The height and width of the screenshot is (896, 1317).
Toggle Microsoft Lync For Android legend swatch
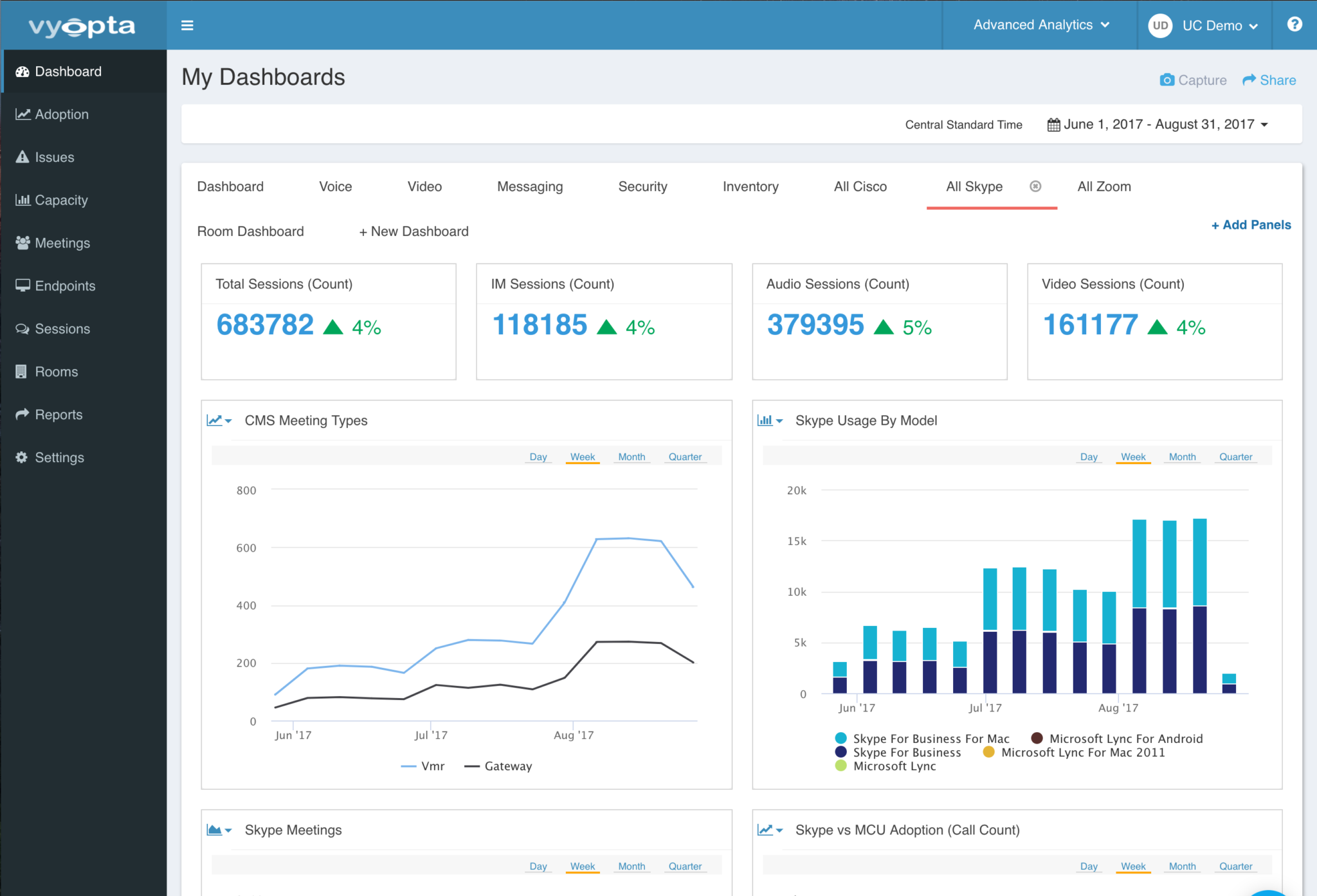click(x=1037, y=738)
